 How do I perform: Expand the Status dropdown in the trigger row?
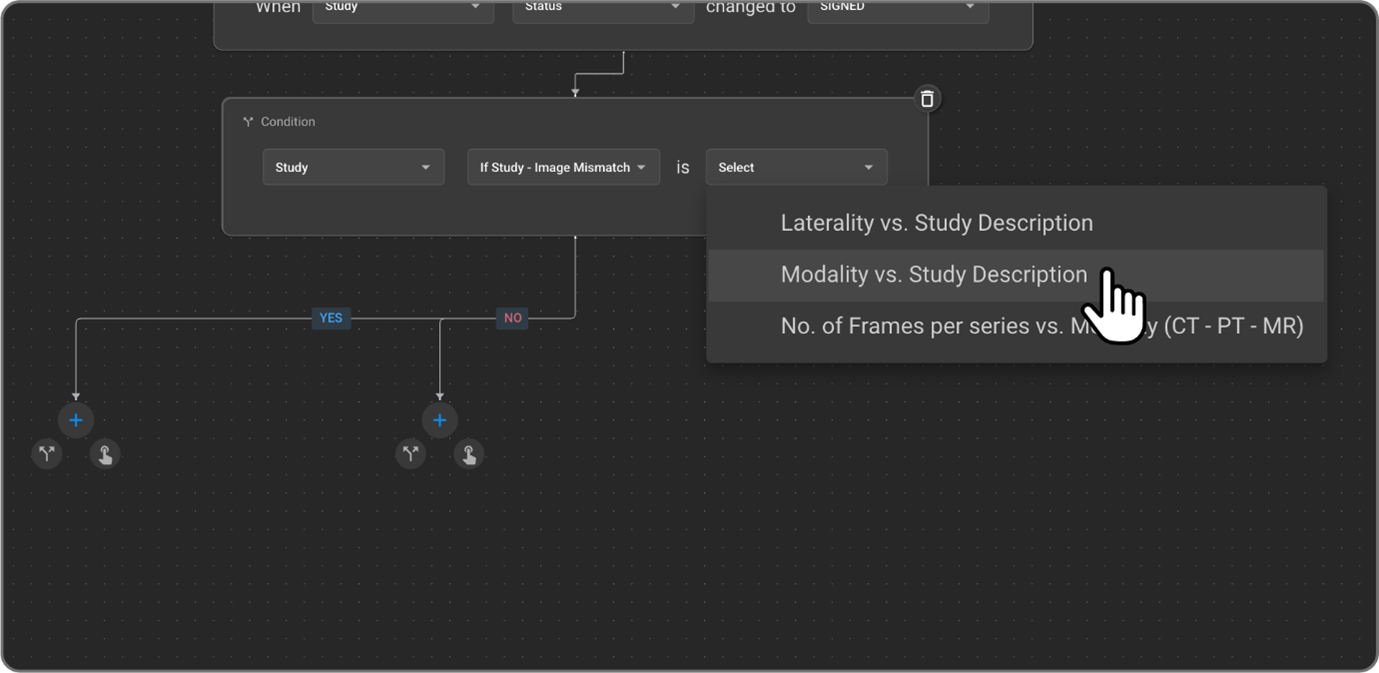(602, 8)
